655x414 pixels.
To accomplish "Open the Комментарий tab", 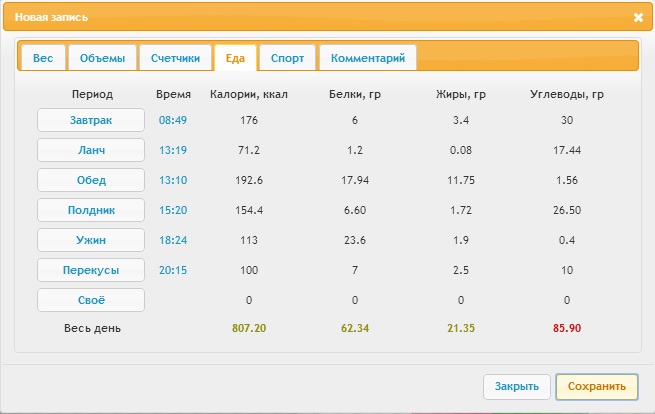I will coord(368,58).
